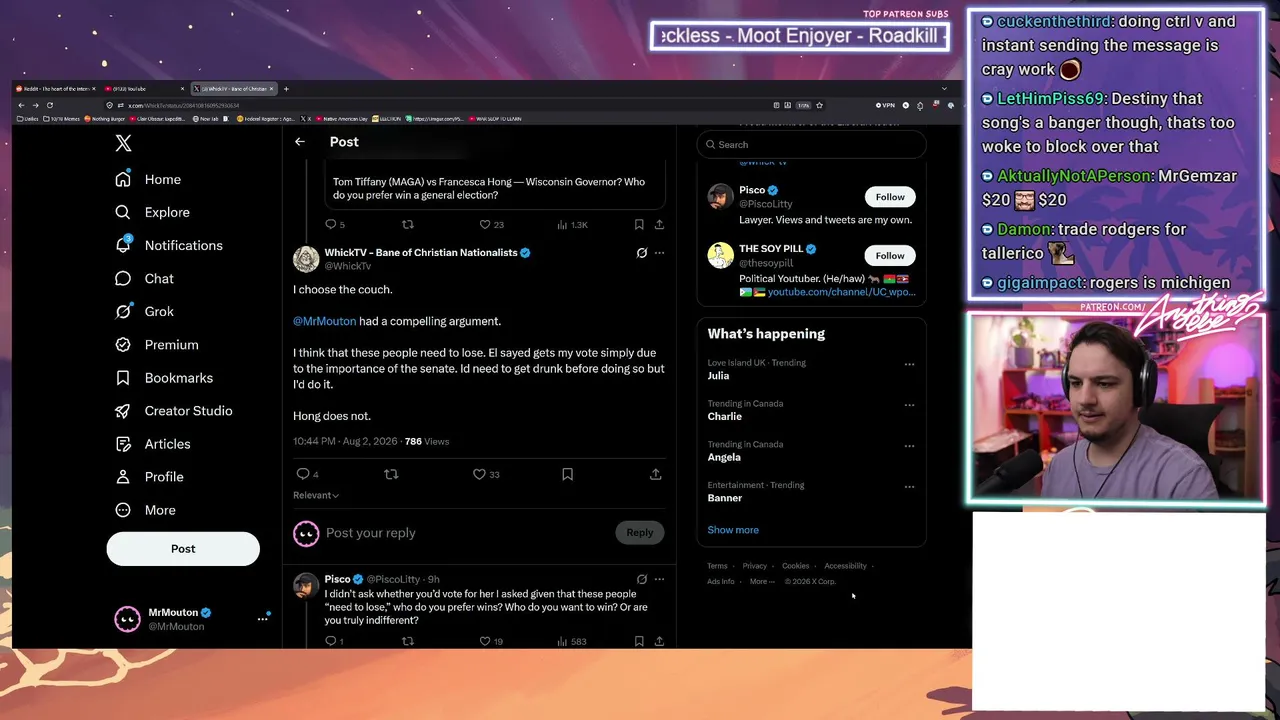Open the Terms footer link

718,566
